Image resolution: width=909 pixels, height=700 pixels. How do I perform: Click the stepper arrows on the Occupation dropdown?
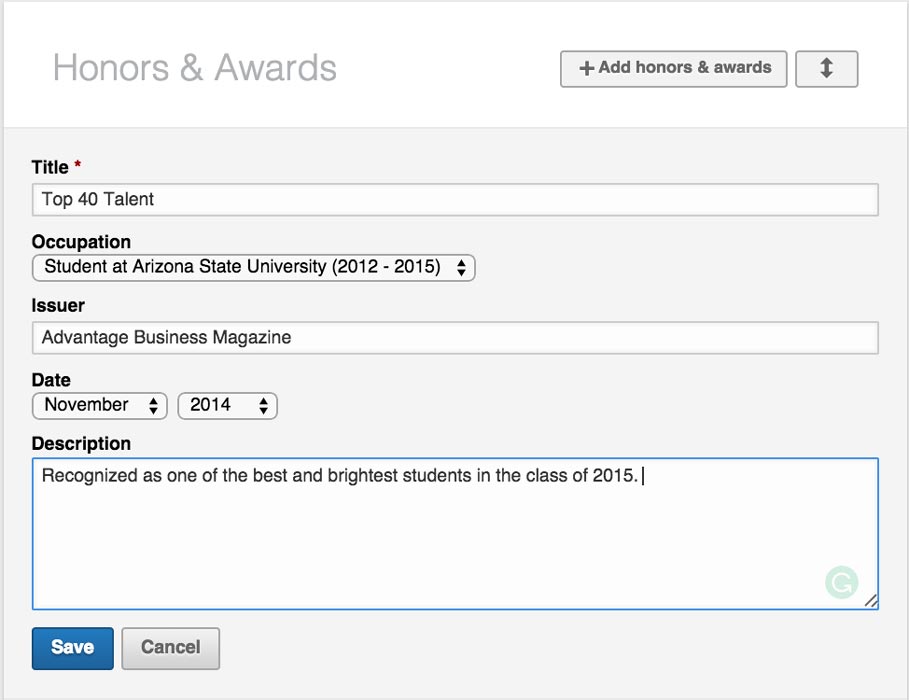point(462,267)
